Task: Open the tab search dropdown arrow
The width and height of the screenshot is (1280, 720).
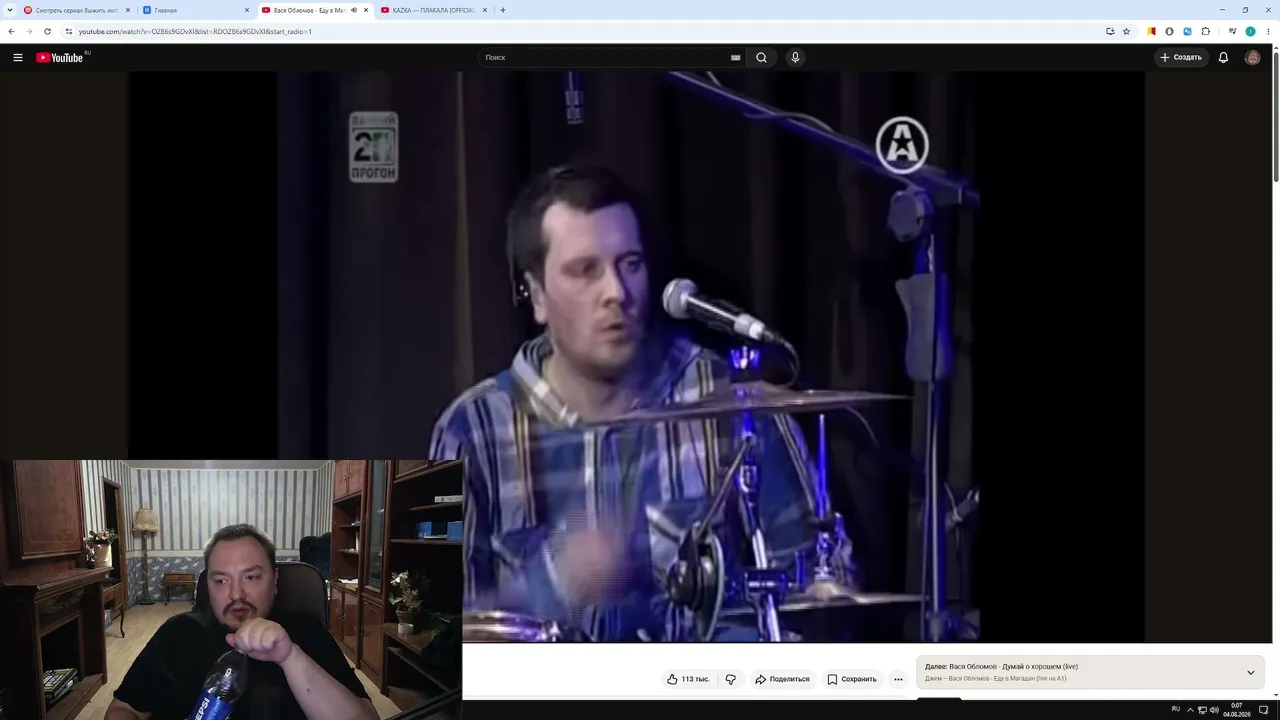Action: click(x=8, y=10)
